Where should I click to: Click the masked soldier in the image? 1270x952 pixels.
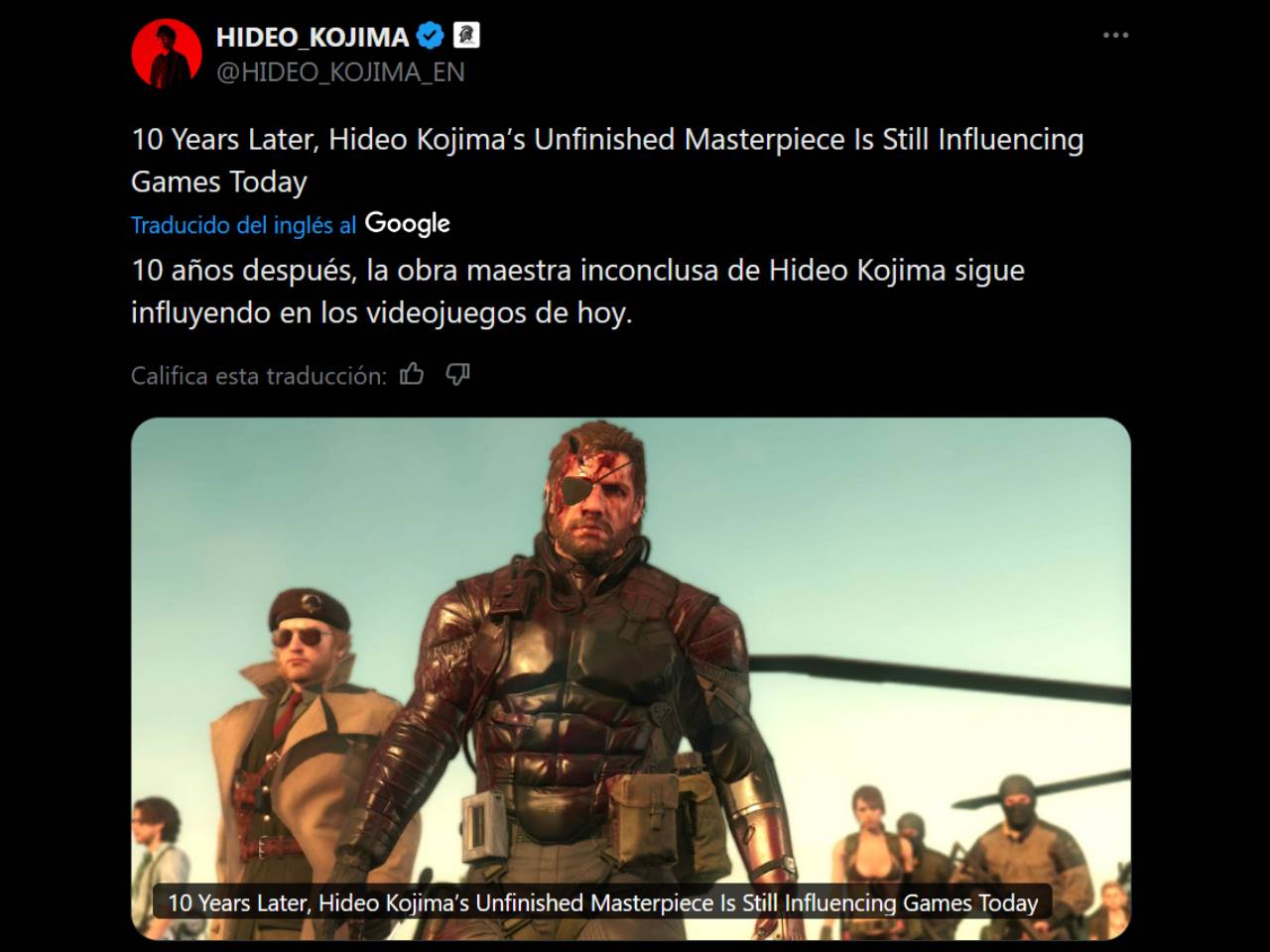click(1017, 843)
